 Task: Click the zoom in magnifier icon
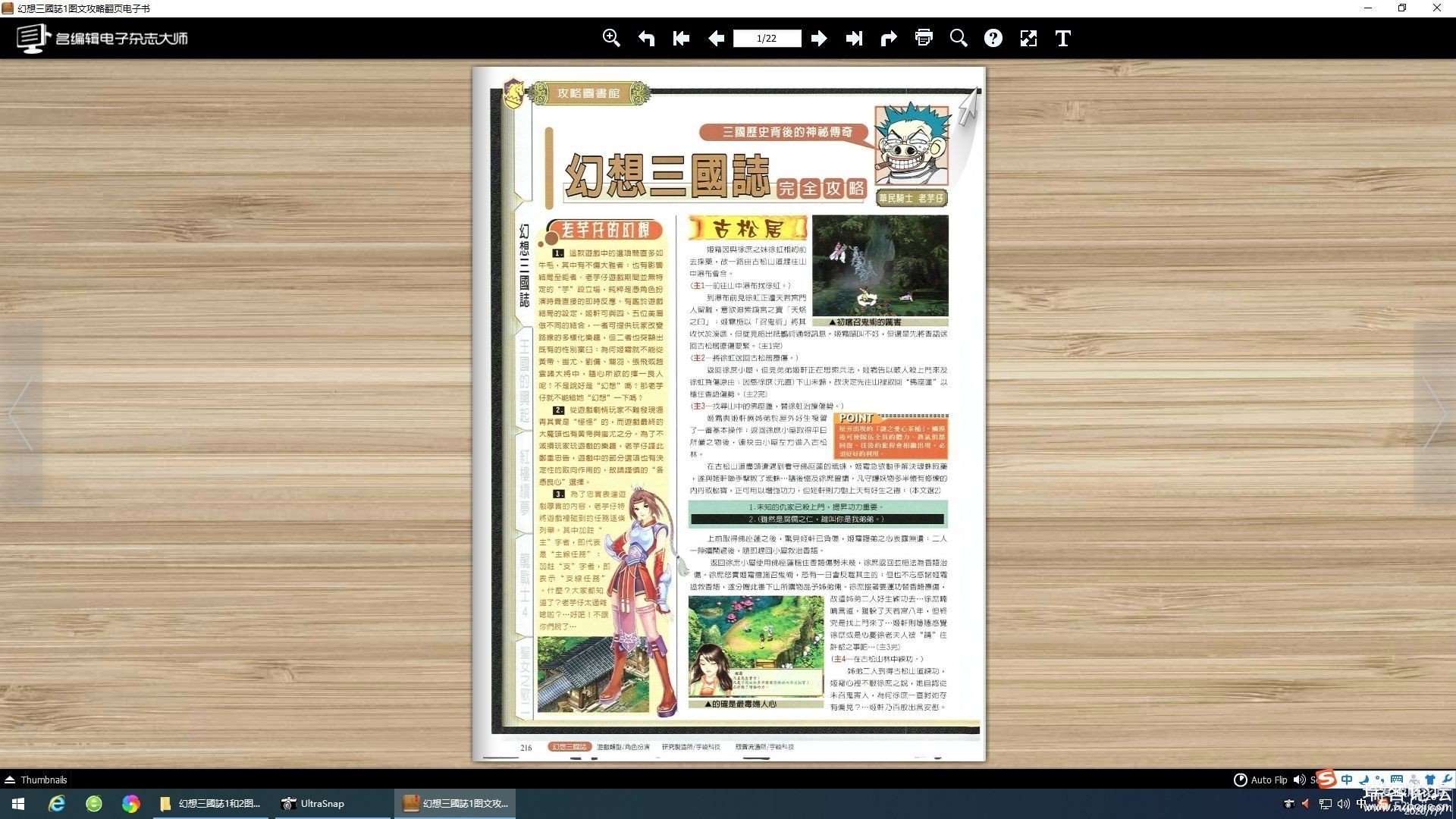[611, 38]
